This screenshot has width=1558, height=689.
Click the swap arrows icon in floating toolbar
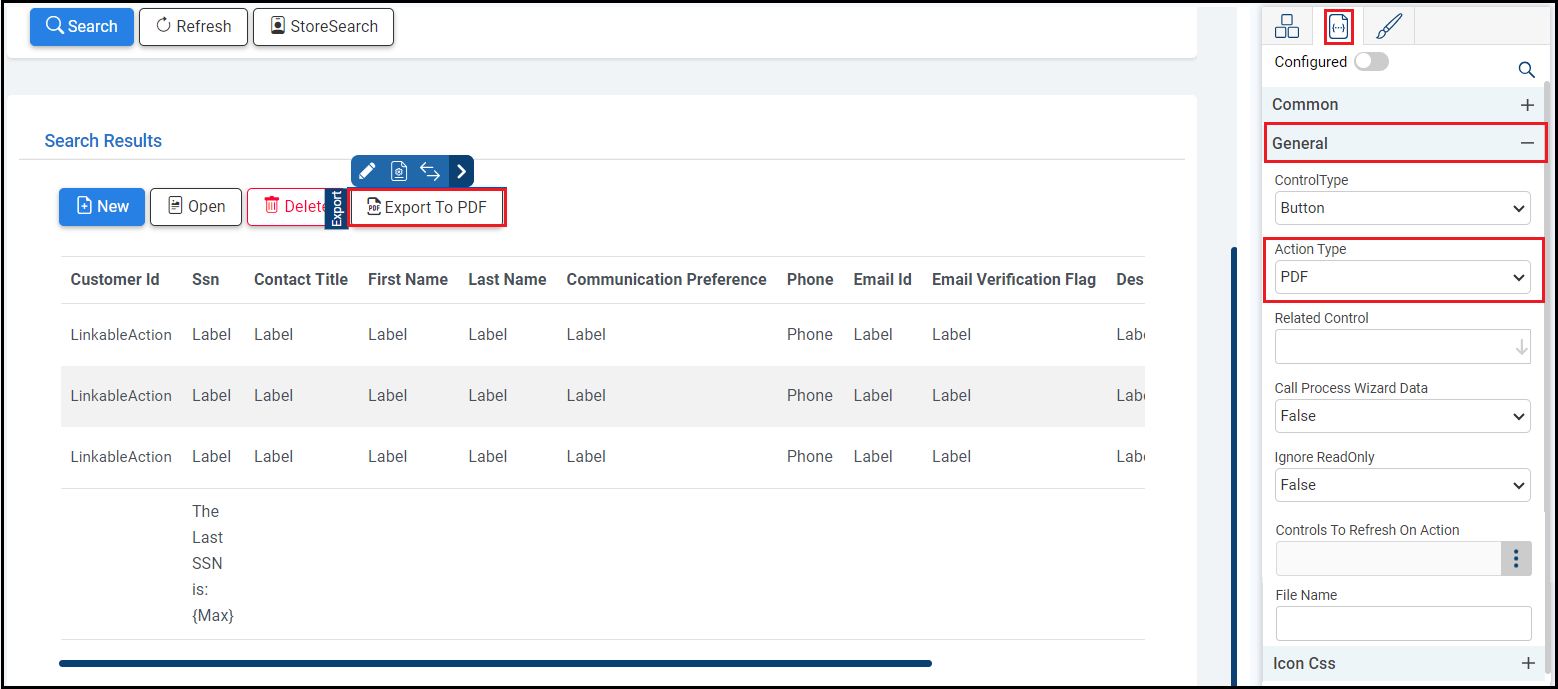(430, 171)
